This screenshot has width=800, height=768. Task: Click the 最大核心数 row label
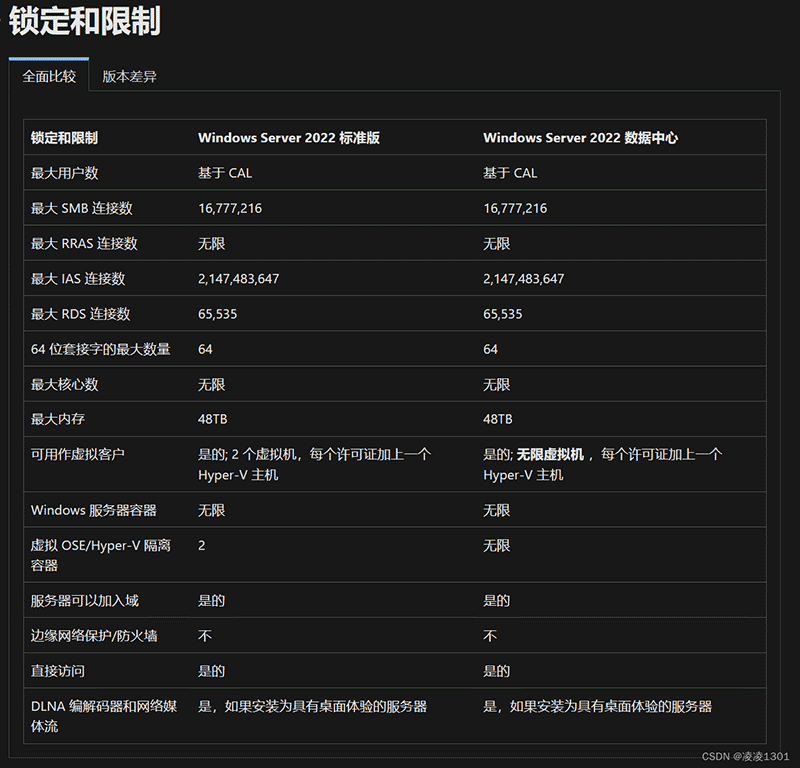[64, 384]
